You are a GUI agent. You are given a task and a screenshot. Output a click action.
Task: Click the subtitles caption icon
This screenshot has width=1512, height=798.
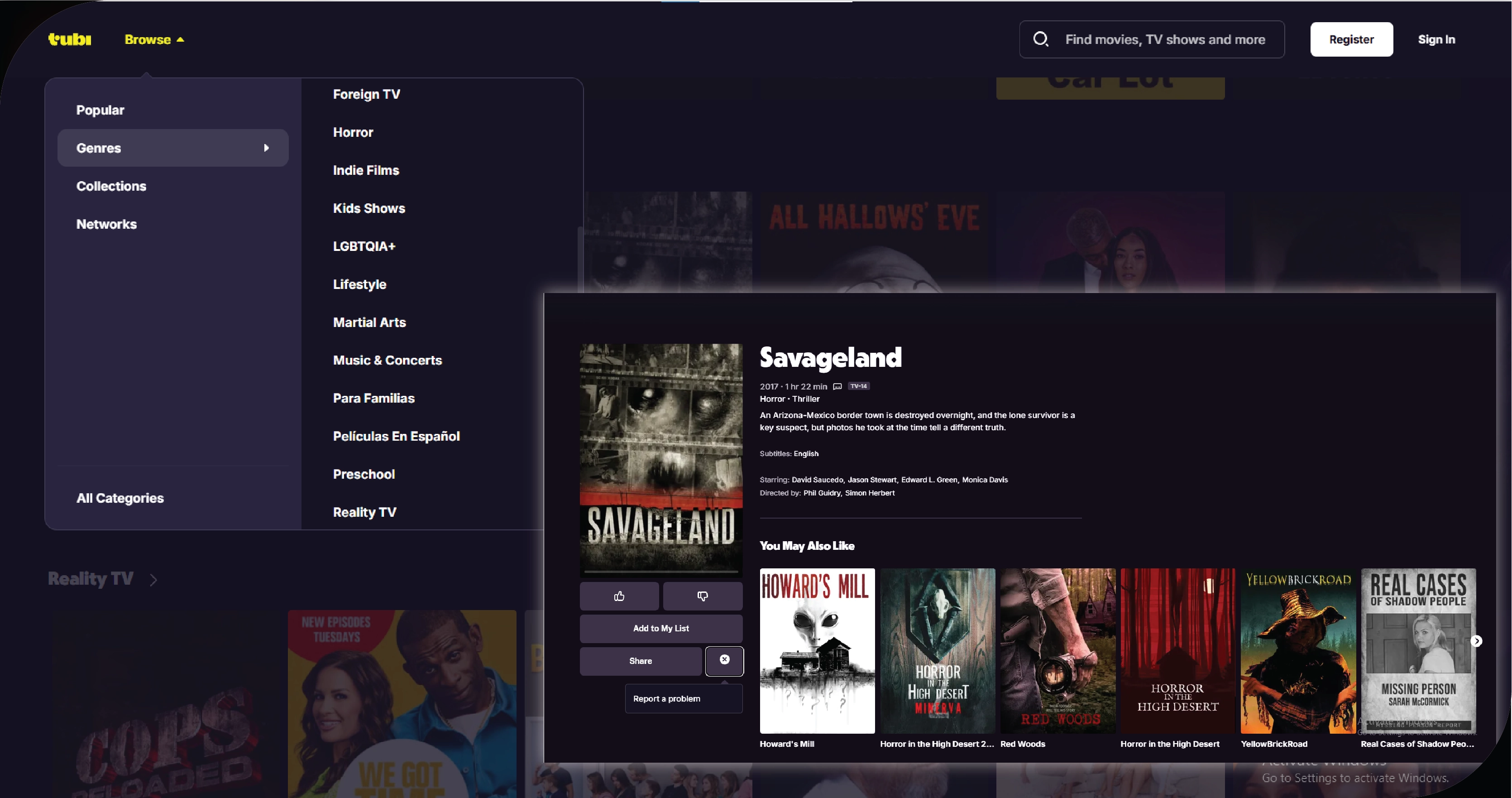point(837,386)
